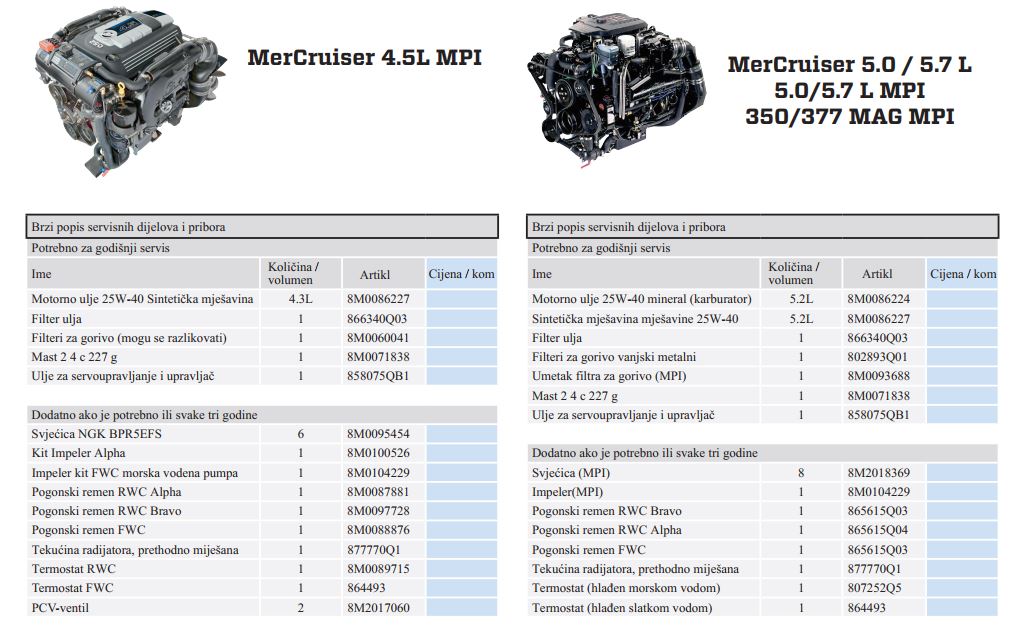Viewport: 1015px width, 639px height.
Task: Click article number '8M2017060'
Action: [x=378, y=608]
